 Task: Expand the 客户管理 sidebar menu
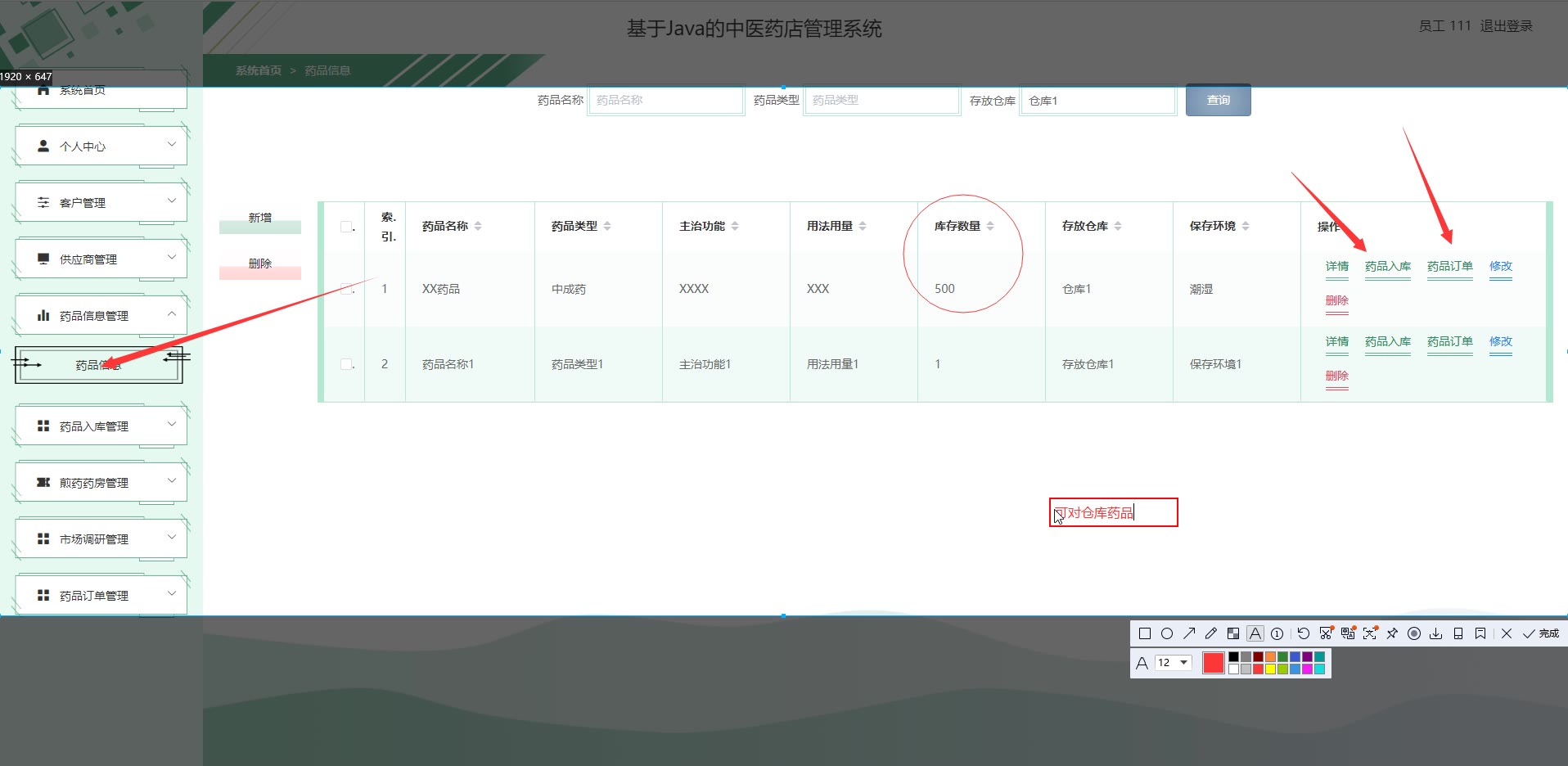click(101, 202)
